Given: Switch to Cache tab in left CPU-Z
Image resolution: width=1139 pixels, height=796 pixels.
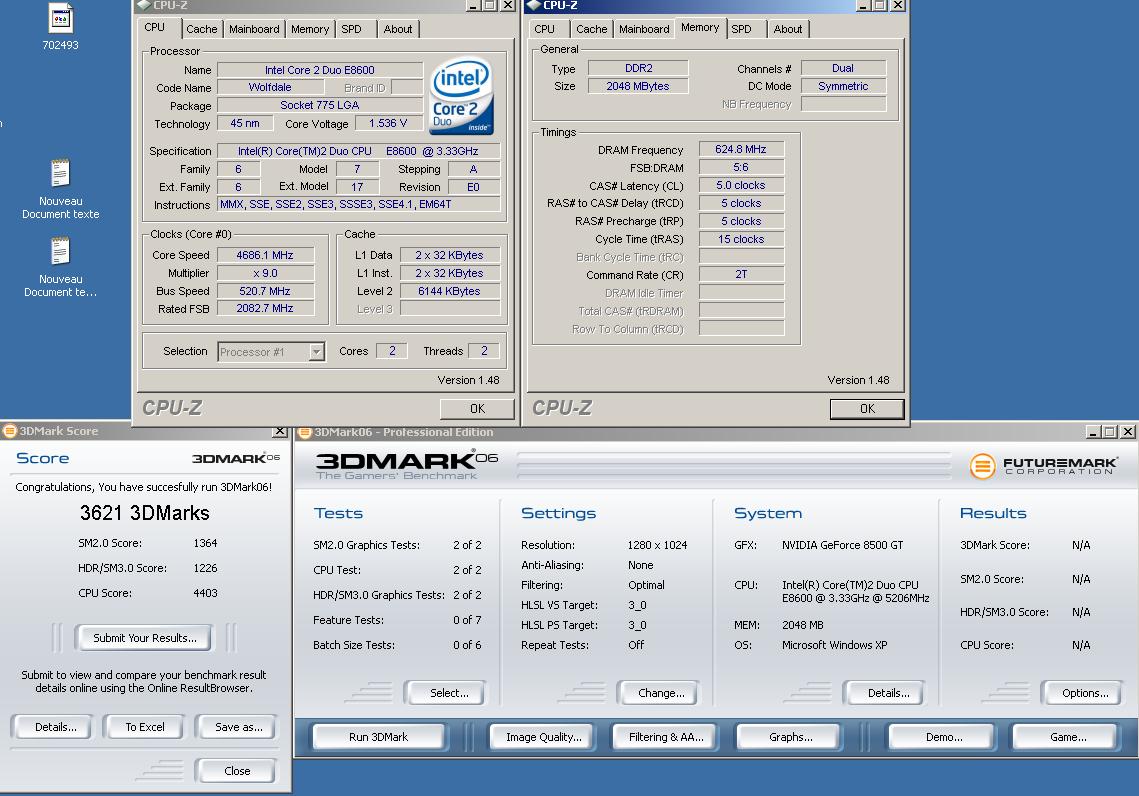Looking at the screenshot, I should pos(201,29).
